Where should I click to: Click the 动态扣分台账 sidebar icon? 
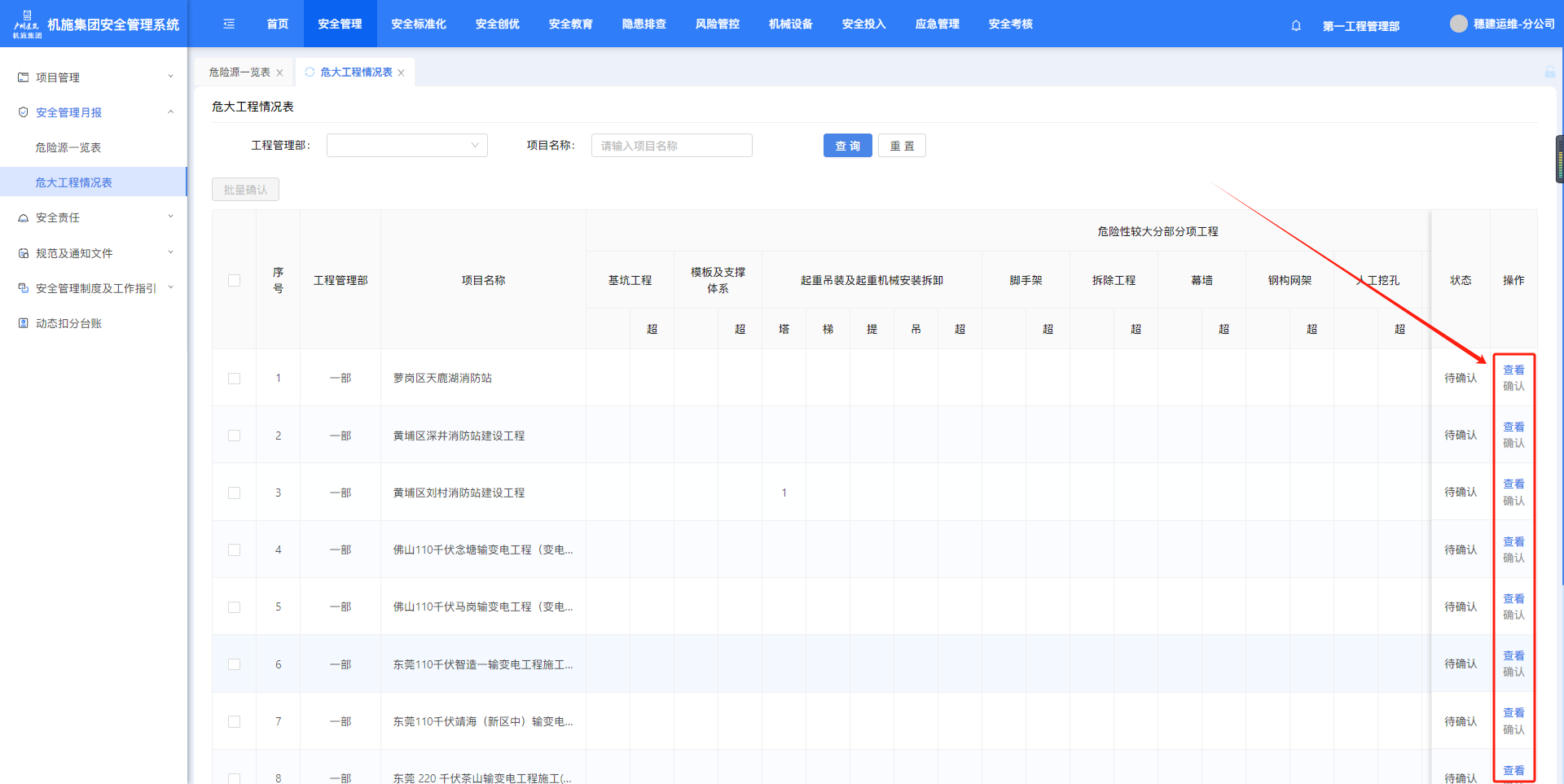pyautogui.click(x=24, y=323)
